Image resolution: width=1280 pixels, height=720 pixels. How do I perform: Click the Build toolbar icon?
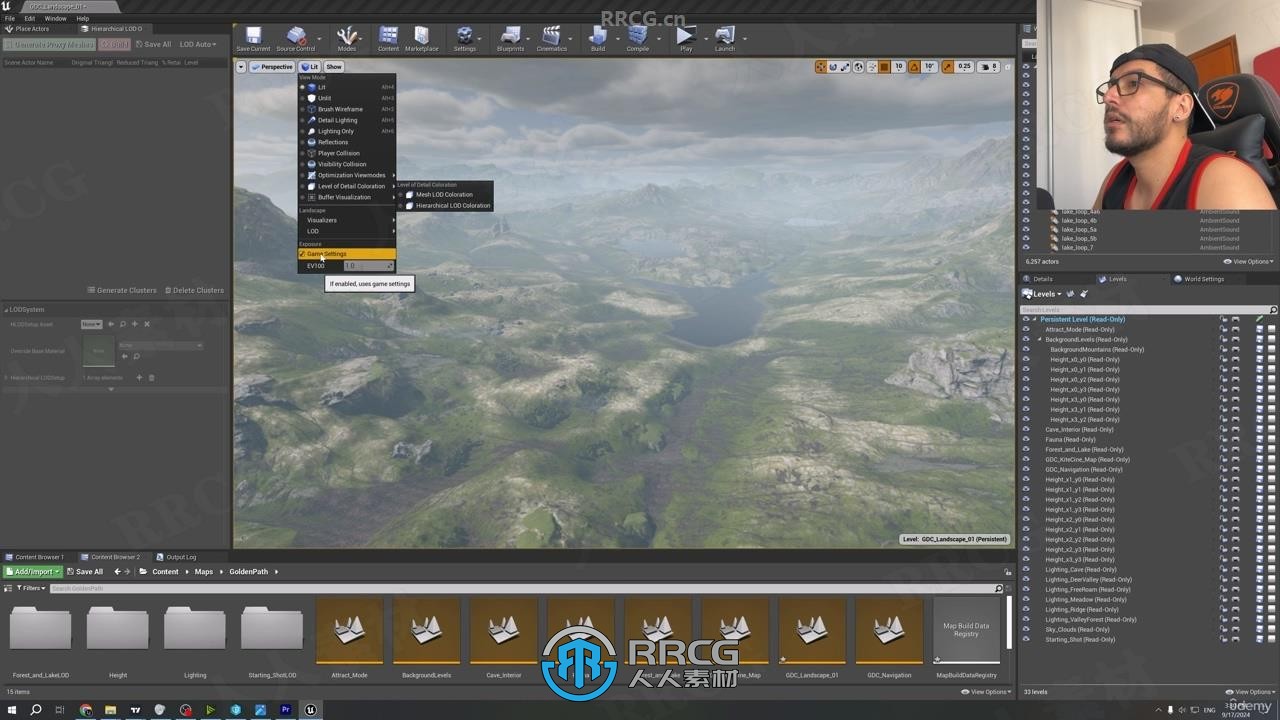597,38
